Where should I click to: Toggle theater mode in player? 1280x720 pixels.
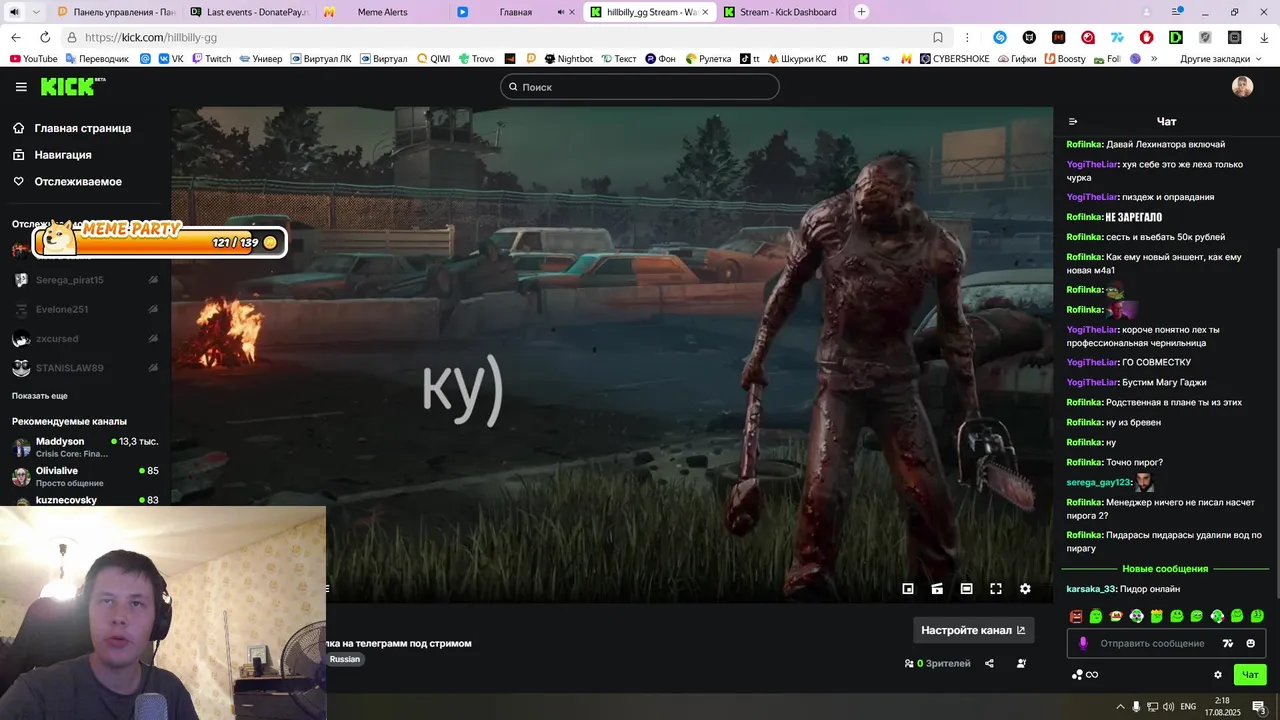(x=966, y=589)
